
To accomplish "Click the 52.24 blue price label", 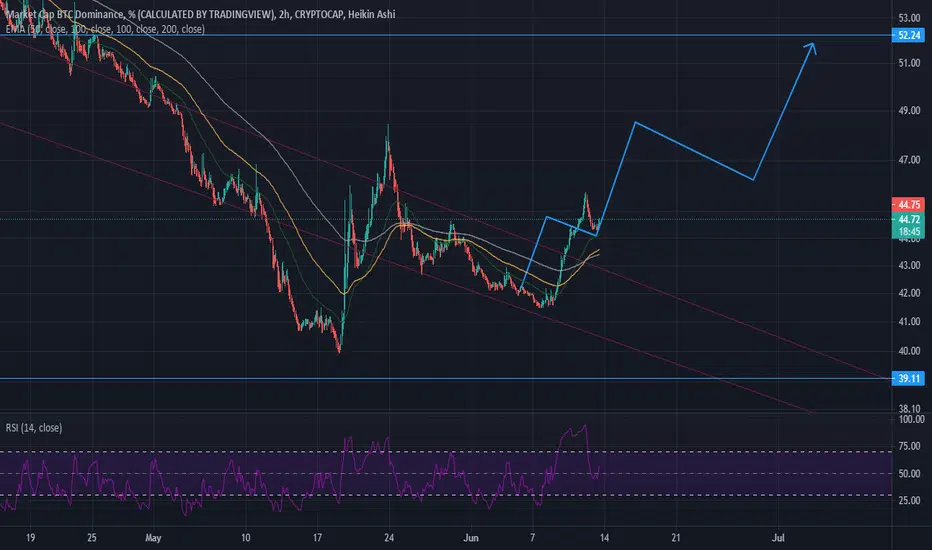I will (909, 35).
